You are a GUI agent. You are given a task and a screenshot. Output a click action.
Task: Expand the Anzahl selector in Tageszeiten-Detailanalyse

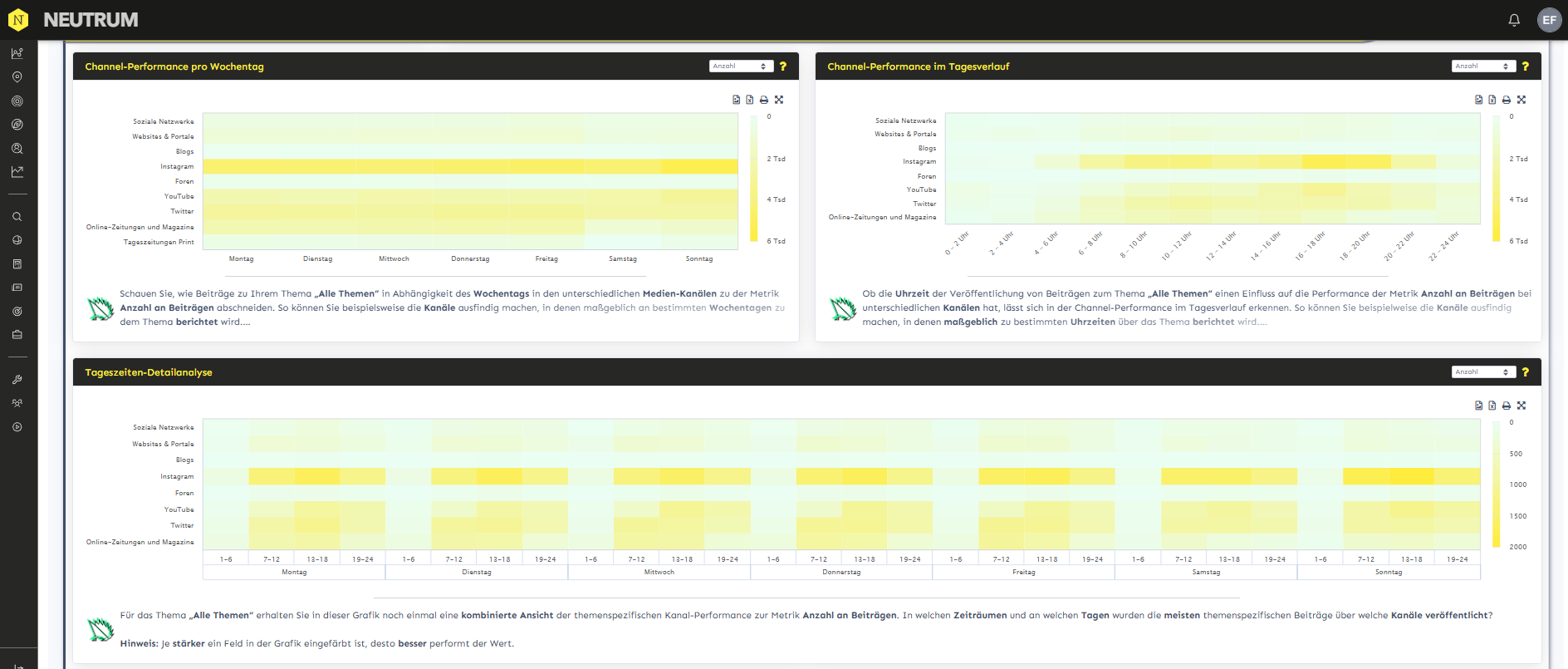click(x=1483, y=372)
